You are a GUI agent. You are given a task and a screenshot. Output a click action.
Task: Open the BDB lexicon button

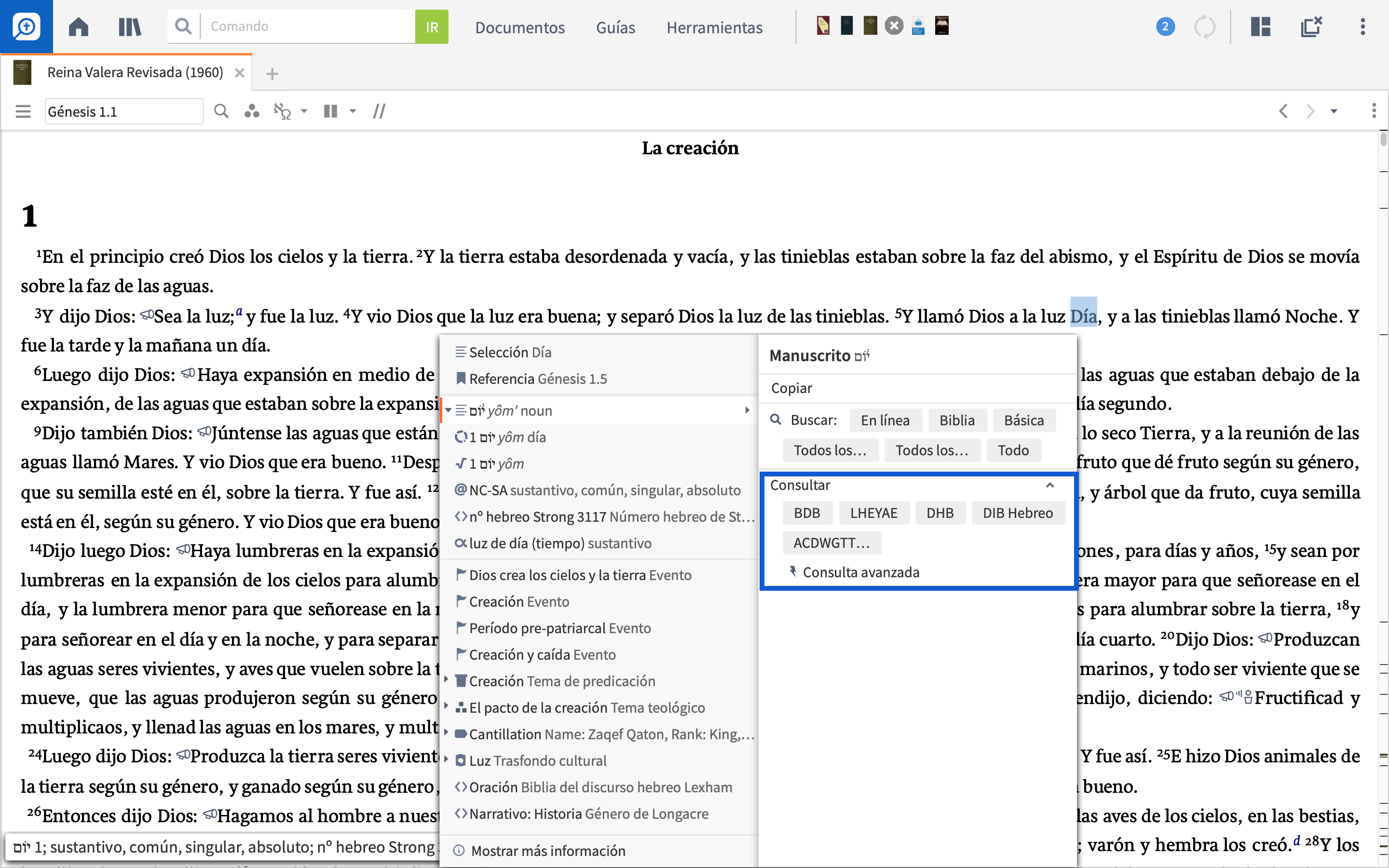point(807,513)
